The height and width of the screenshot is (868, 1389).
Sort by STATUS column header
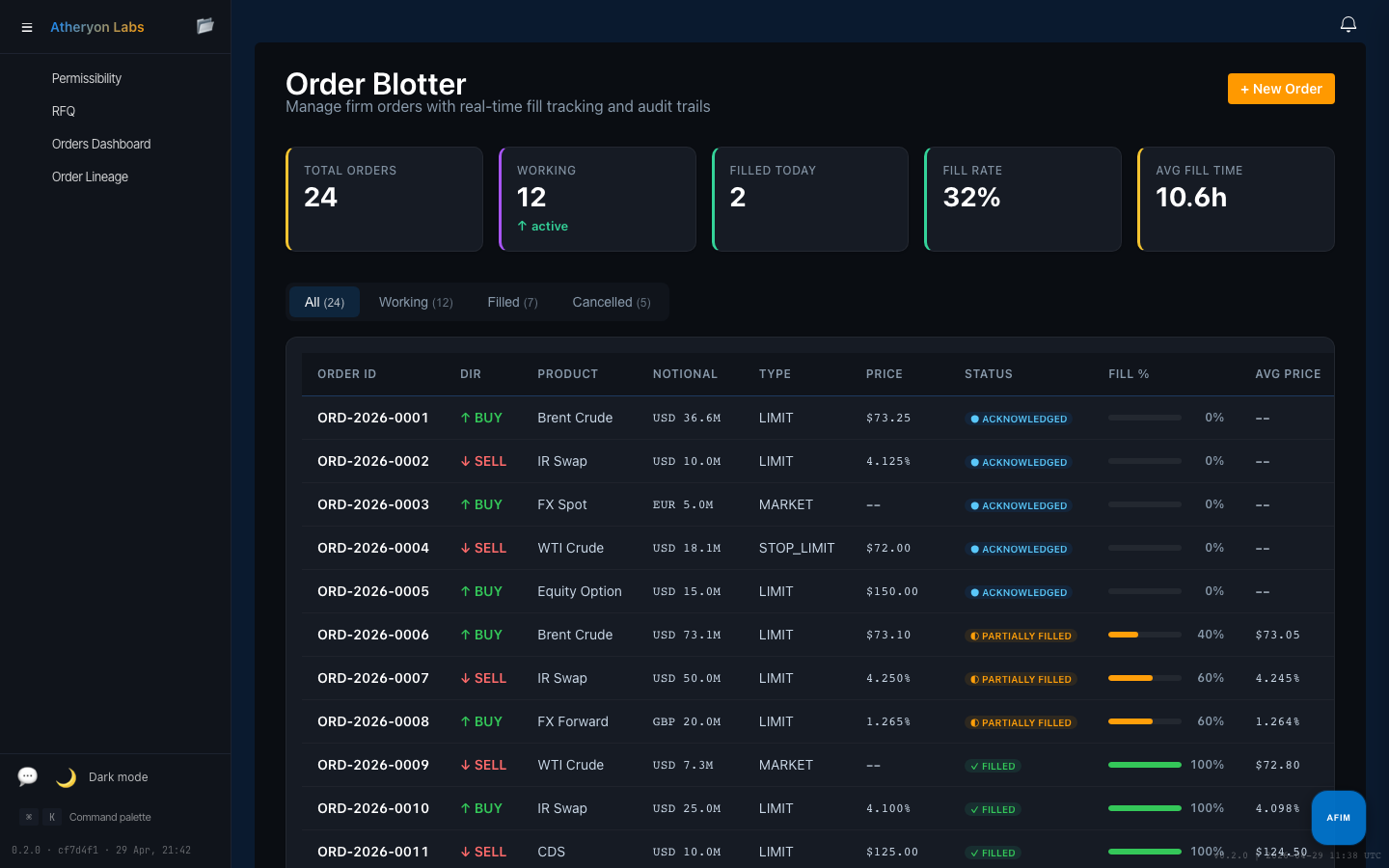(989, 374)
